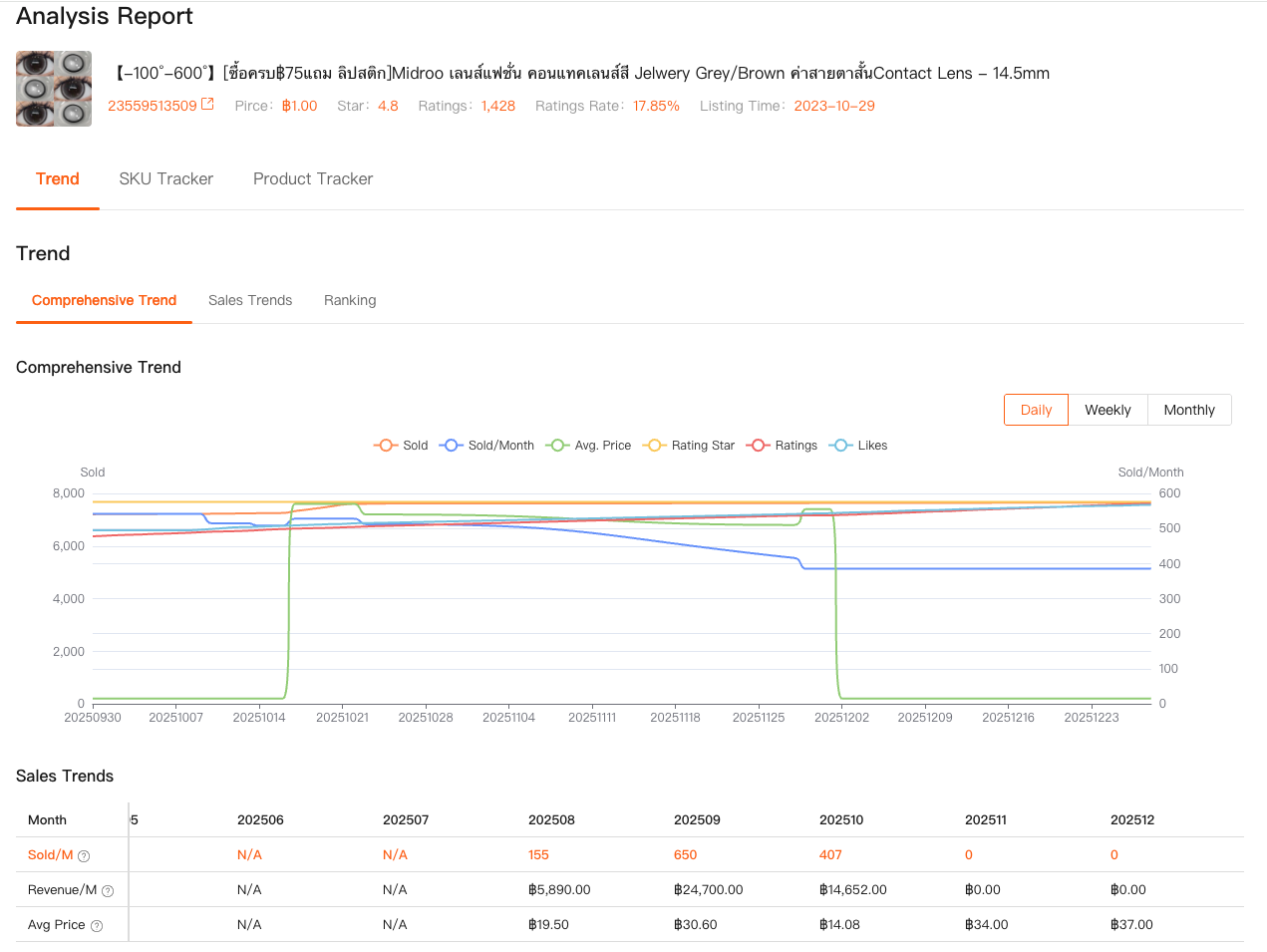Select Daily chart interval

(1036, 410)
